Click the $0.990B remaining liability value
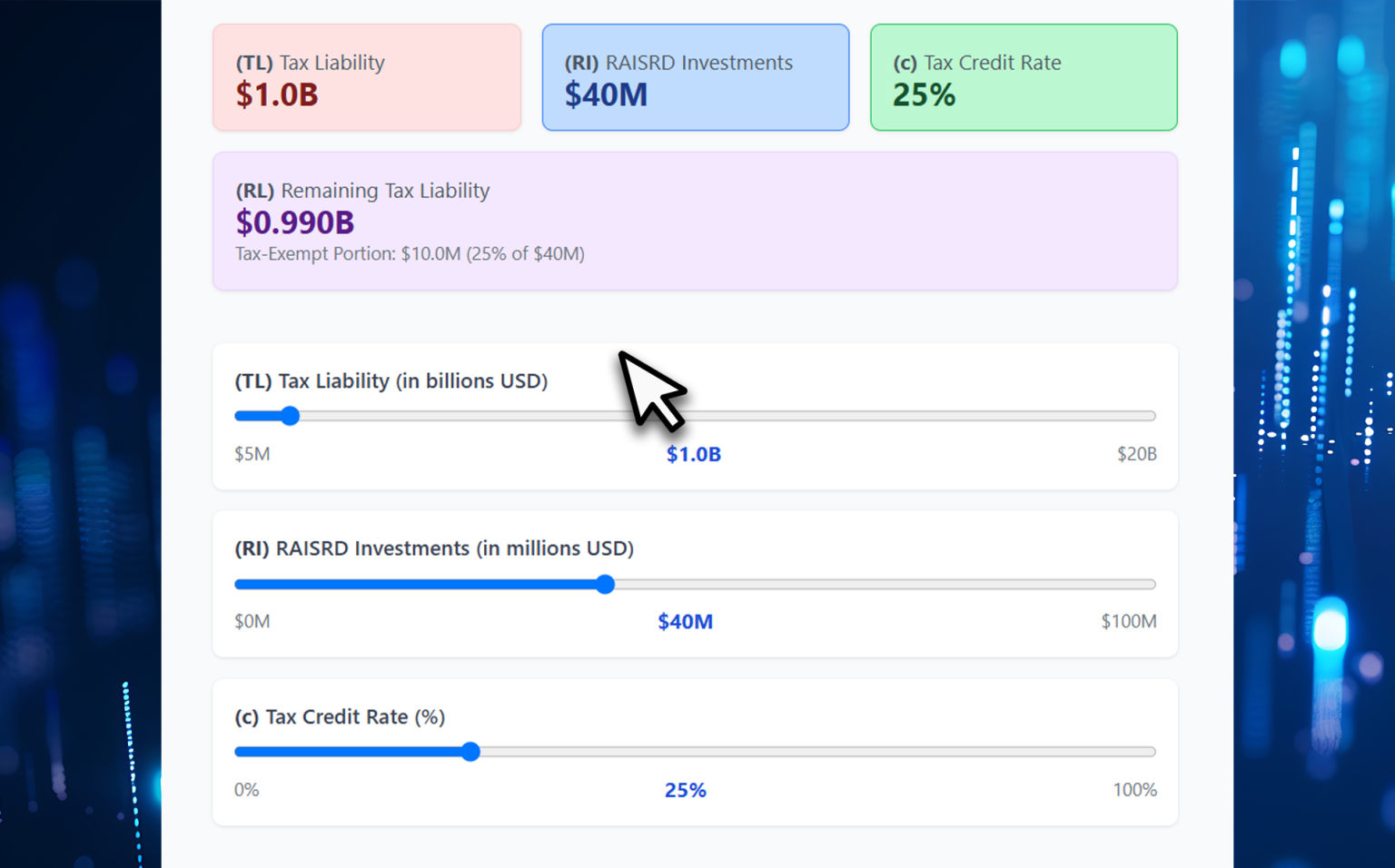 coord(295,222)
